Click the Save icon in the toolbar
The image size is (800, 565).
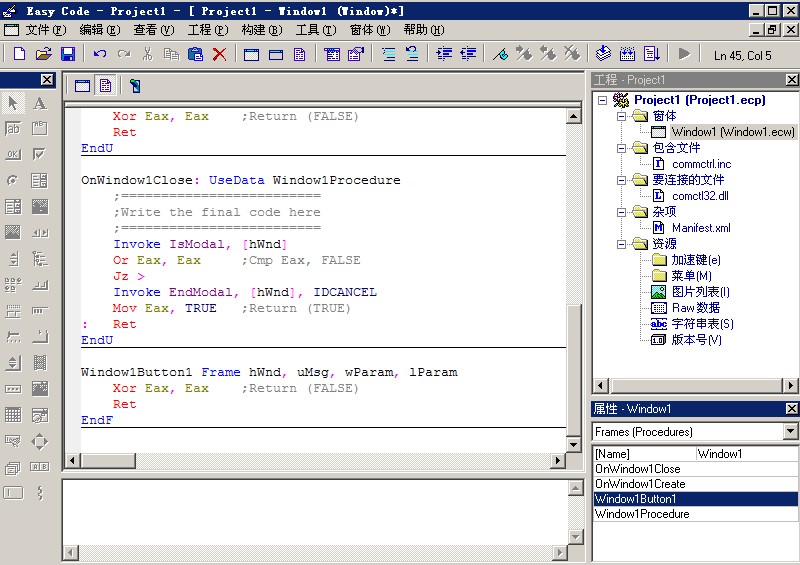coord(68,54)
